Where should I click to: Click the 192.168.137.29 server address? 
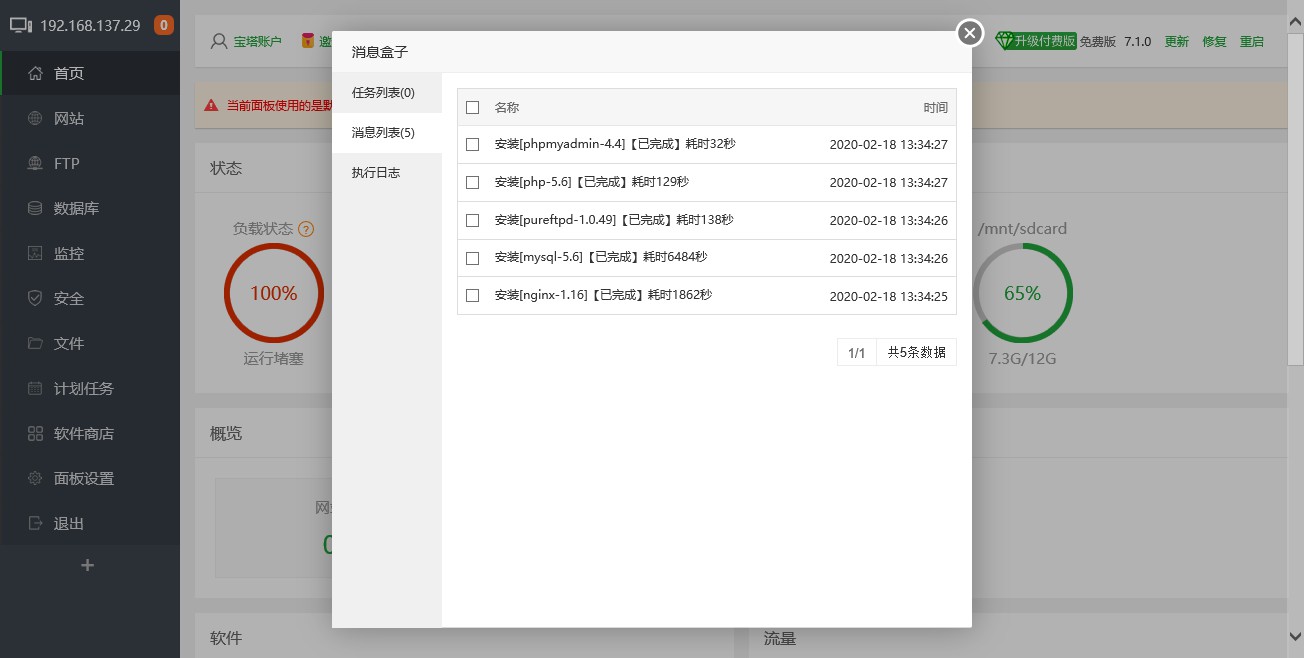[x=91, y=24]
